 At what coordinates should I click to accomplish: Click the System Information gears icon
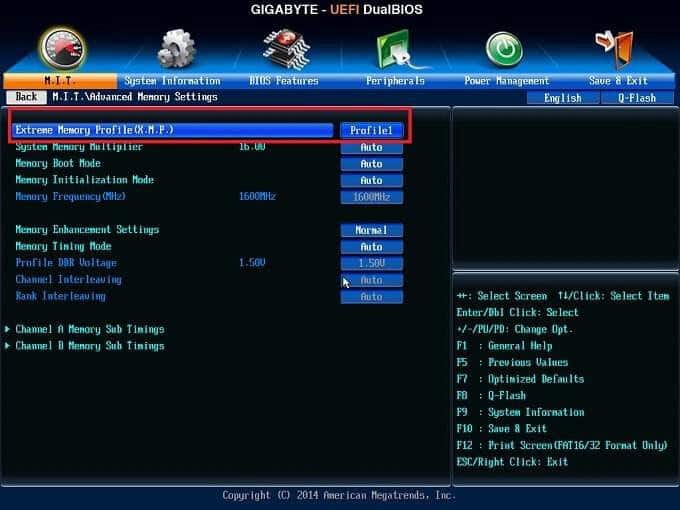click(x=176, y=48)
